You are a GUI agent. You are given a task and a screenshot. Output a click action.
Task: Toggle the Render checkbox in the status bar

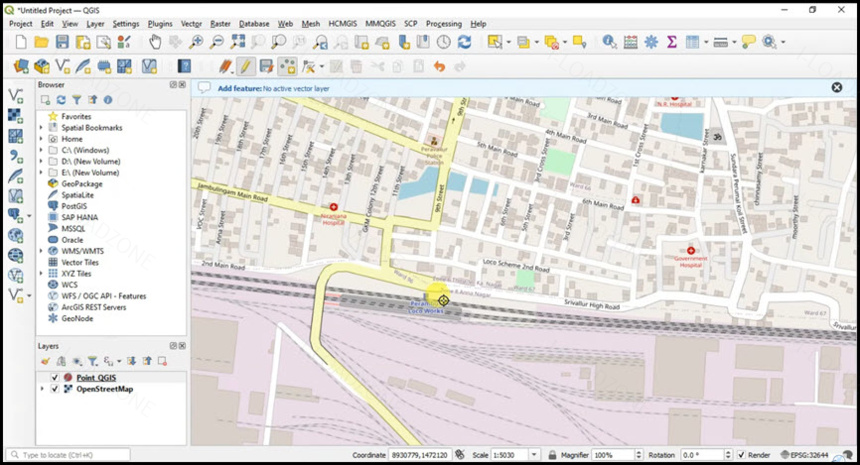[742, 455]
